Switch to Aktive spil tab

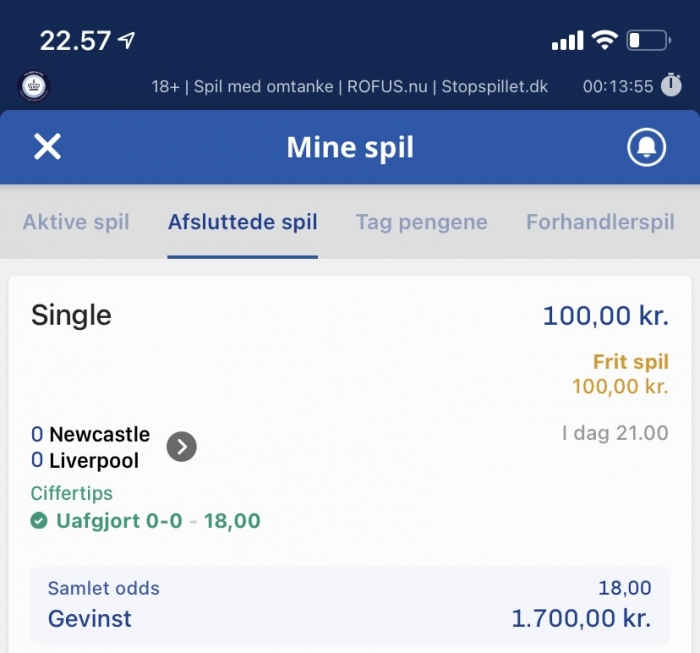click(76, 222)
